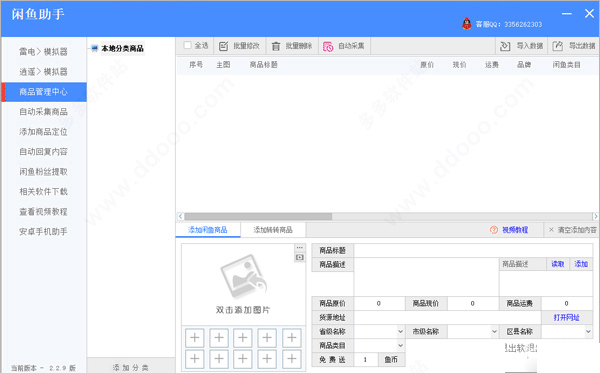Click the small video icon beside image area

[x=300, y=257]
